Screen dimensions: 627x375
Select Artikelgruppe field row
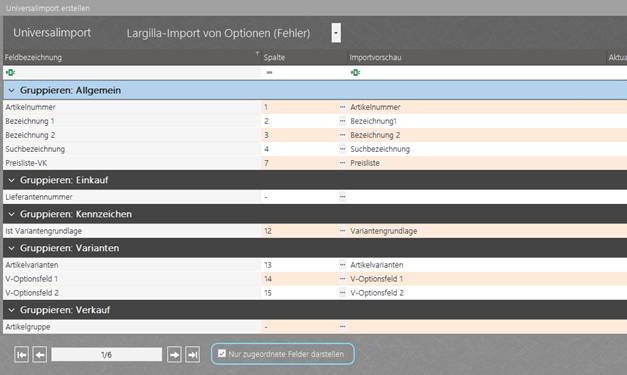(x=315, y=327)
